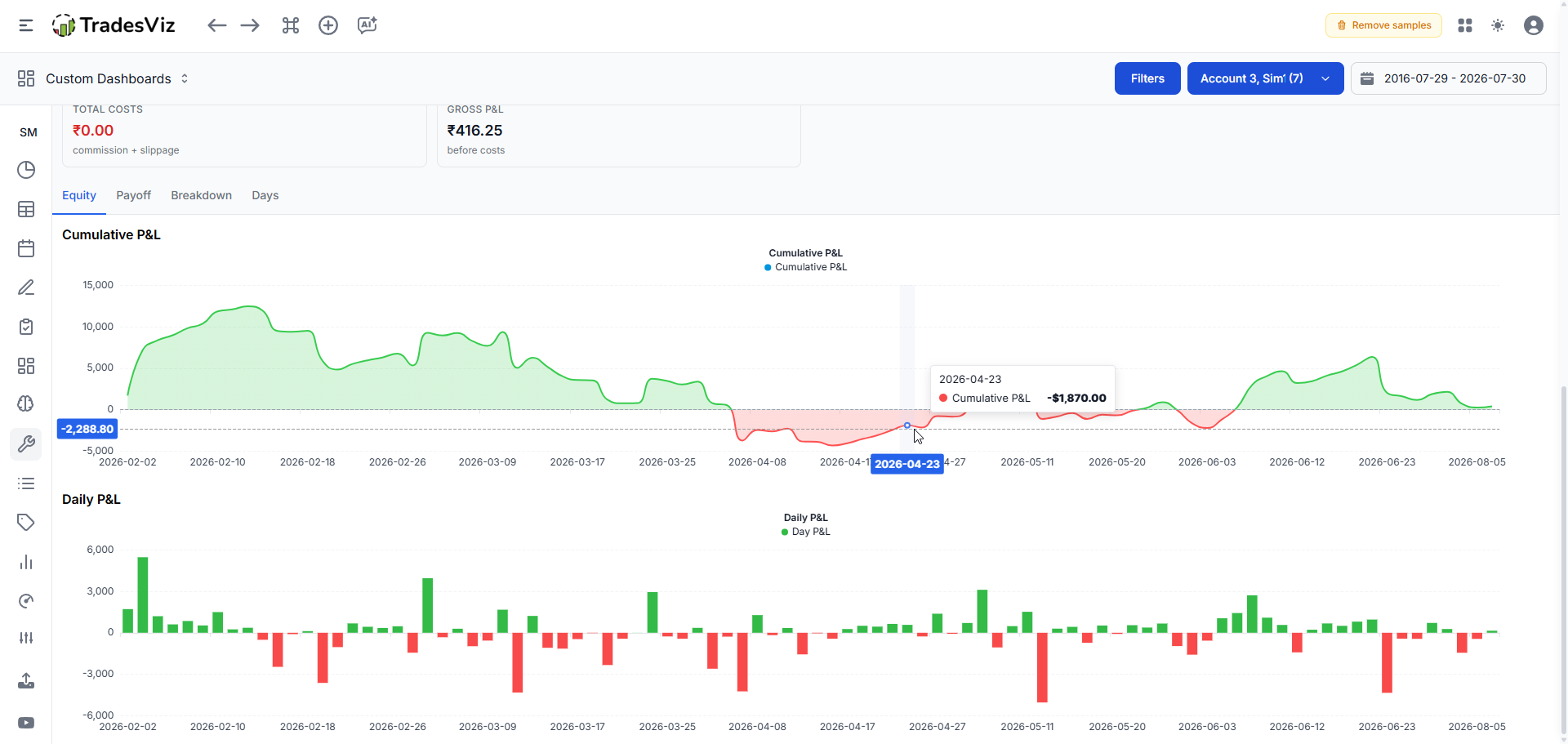Open the dashboards grid sidebar icon
1568x744 pixels.
(x=26, y=366)
